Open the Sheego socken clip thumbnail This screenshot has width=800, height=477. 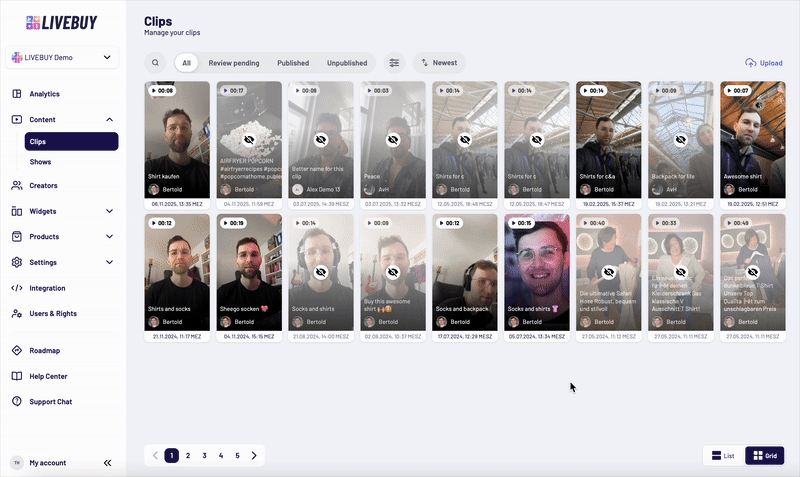tap(249, 272)
